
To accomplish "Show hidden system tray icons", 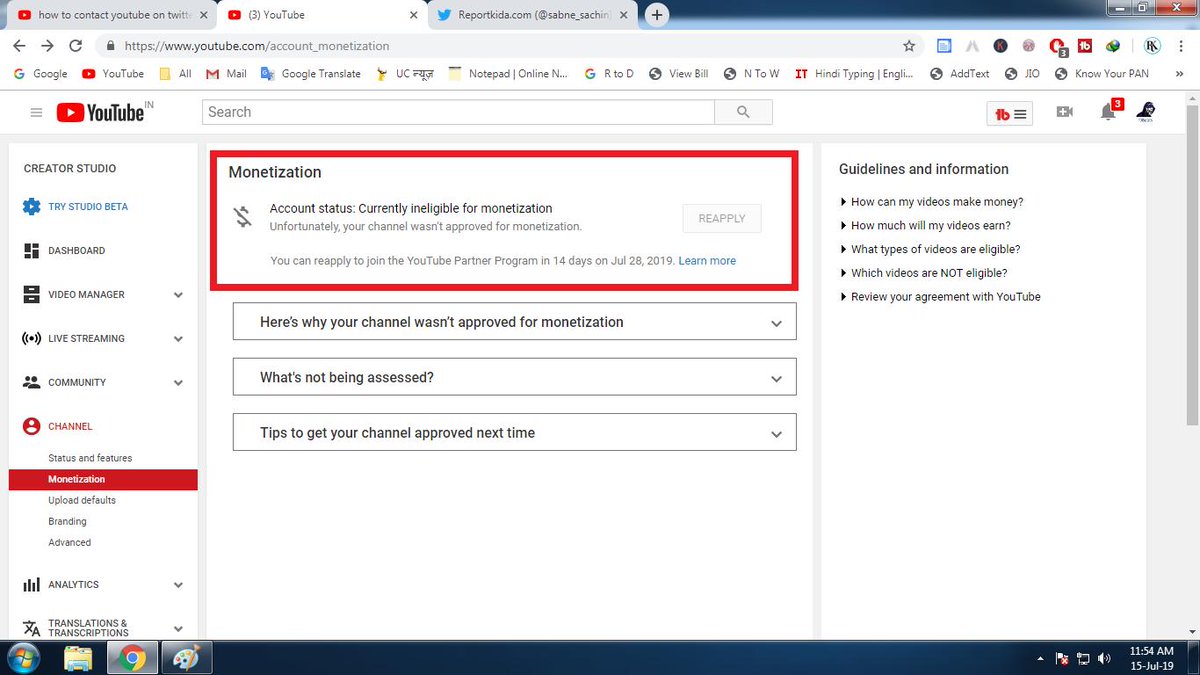I will click(x=1042, y=659).
